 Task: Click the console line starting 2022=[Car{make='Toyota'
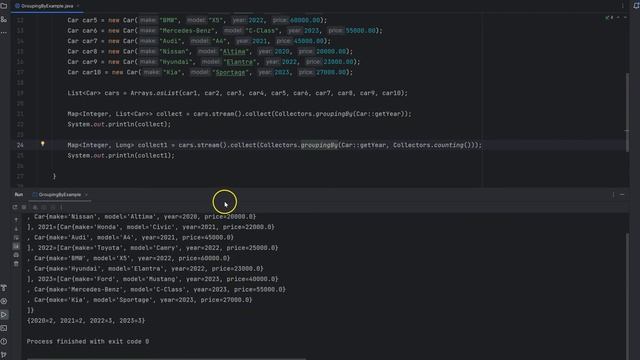[x=153, y=248]
